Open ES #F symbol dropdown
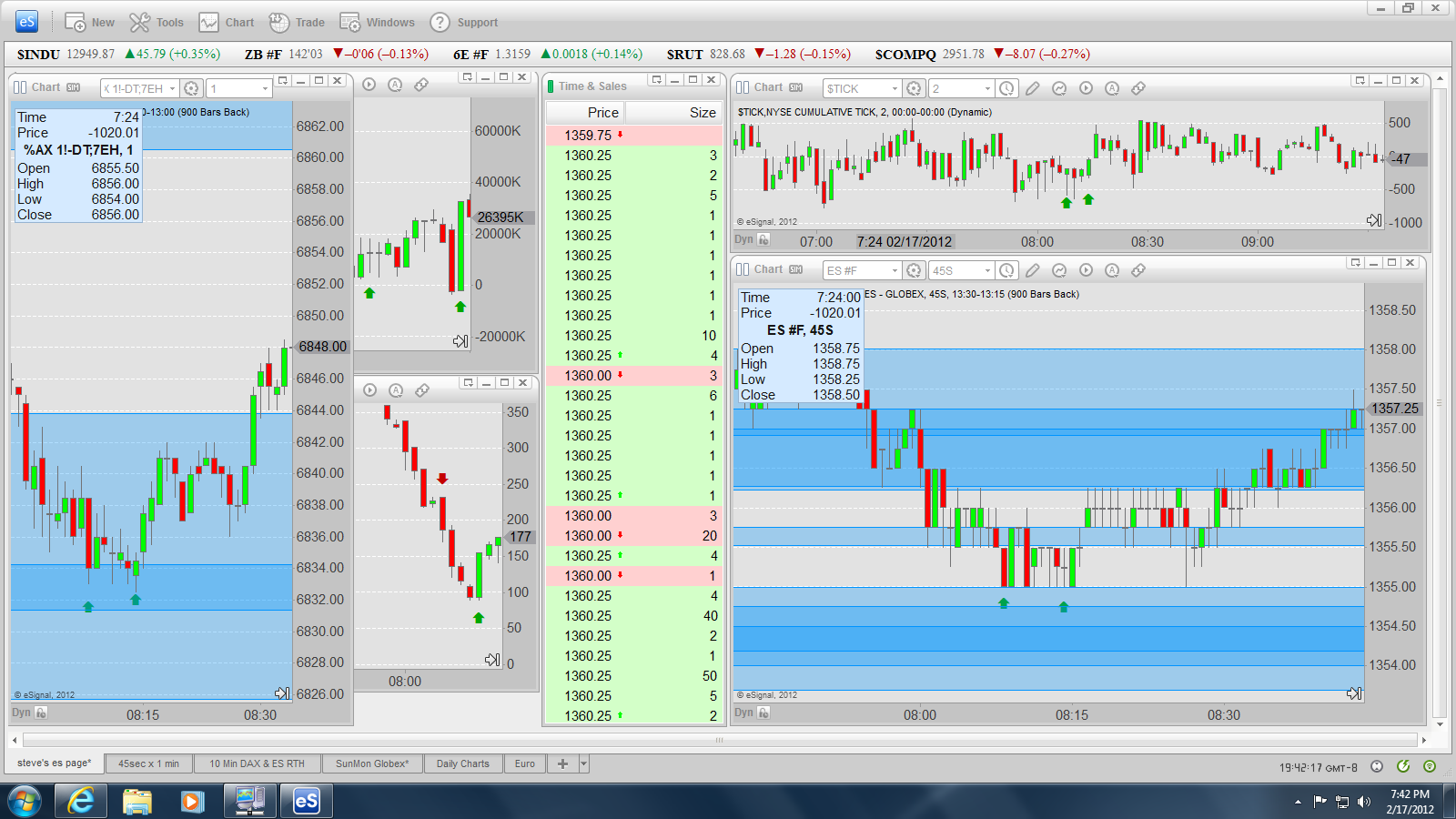Viewport: 1456px width, 819px height. (x=895, y=270)
